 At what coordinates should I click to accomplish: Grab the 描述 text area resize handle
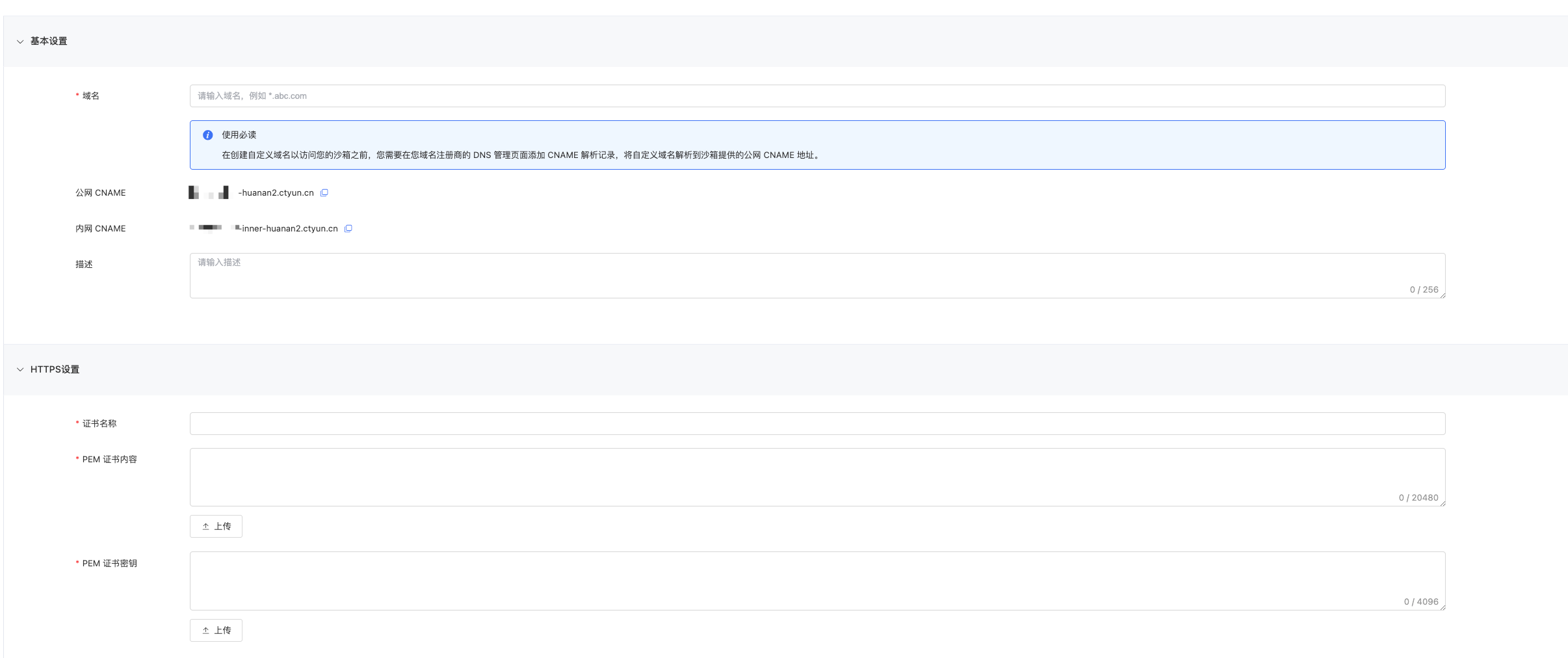click(1443, 296)
